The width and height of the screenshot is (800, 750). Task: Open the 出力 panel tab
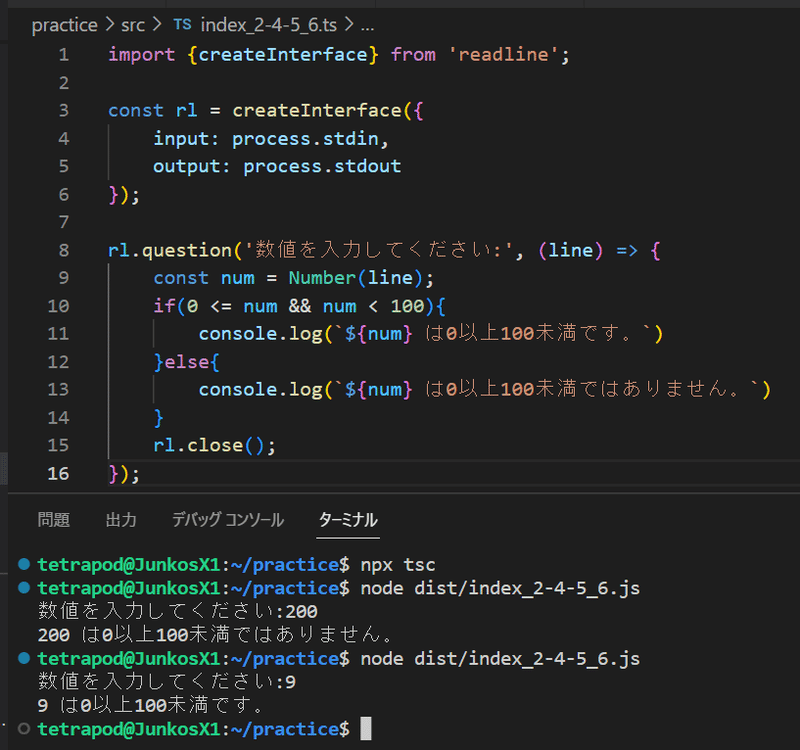(x=121, y=520)
